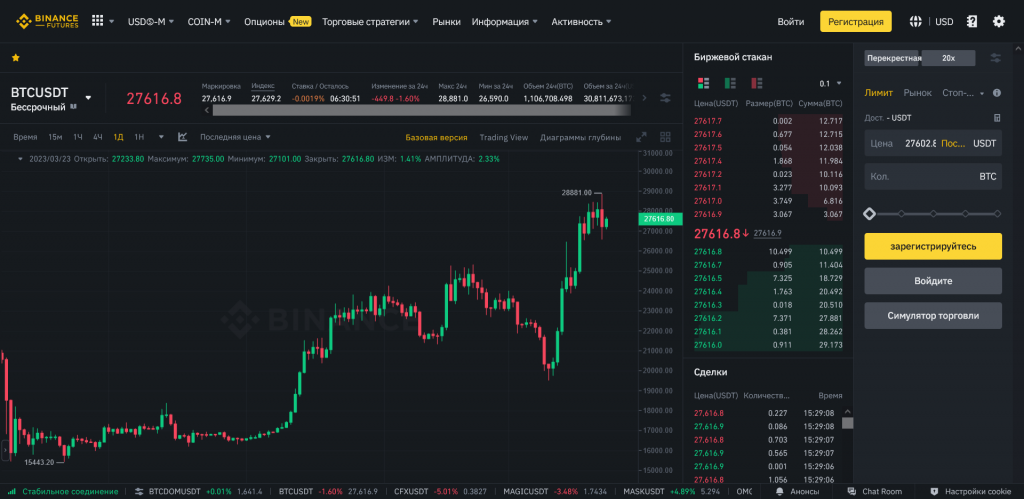The height and width of the screenshot is (499, 1024).
Task: Open the multi-chart grid layout icon
Action: [665, 137]
